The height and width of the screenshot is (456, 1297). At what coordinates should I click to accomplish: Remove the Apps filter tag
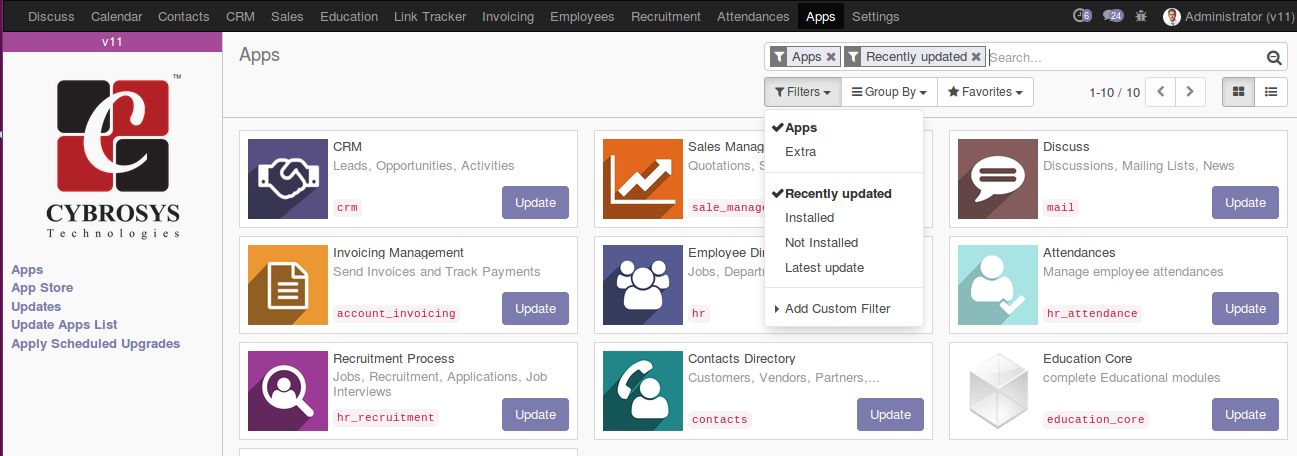pos(831,57)
